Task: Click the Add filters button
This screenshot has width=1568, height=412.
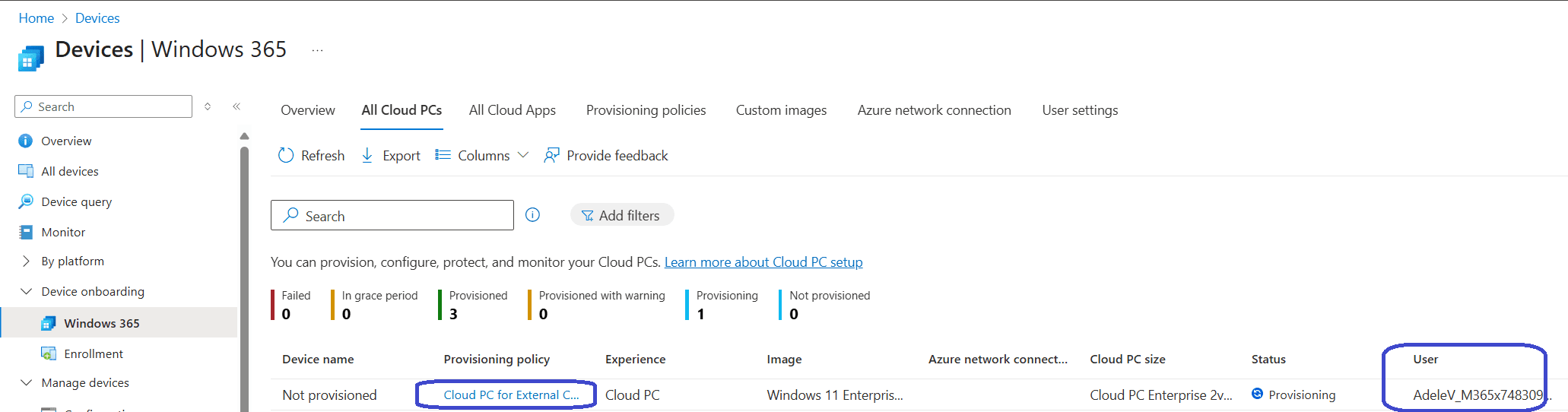Action: click(x=621, y=215)
